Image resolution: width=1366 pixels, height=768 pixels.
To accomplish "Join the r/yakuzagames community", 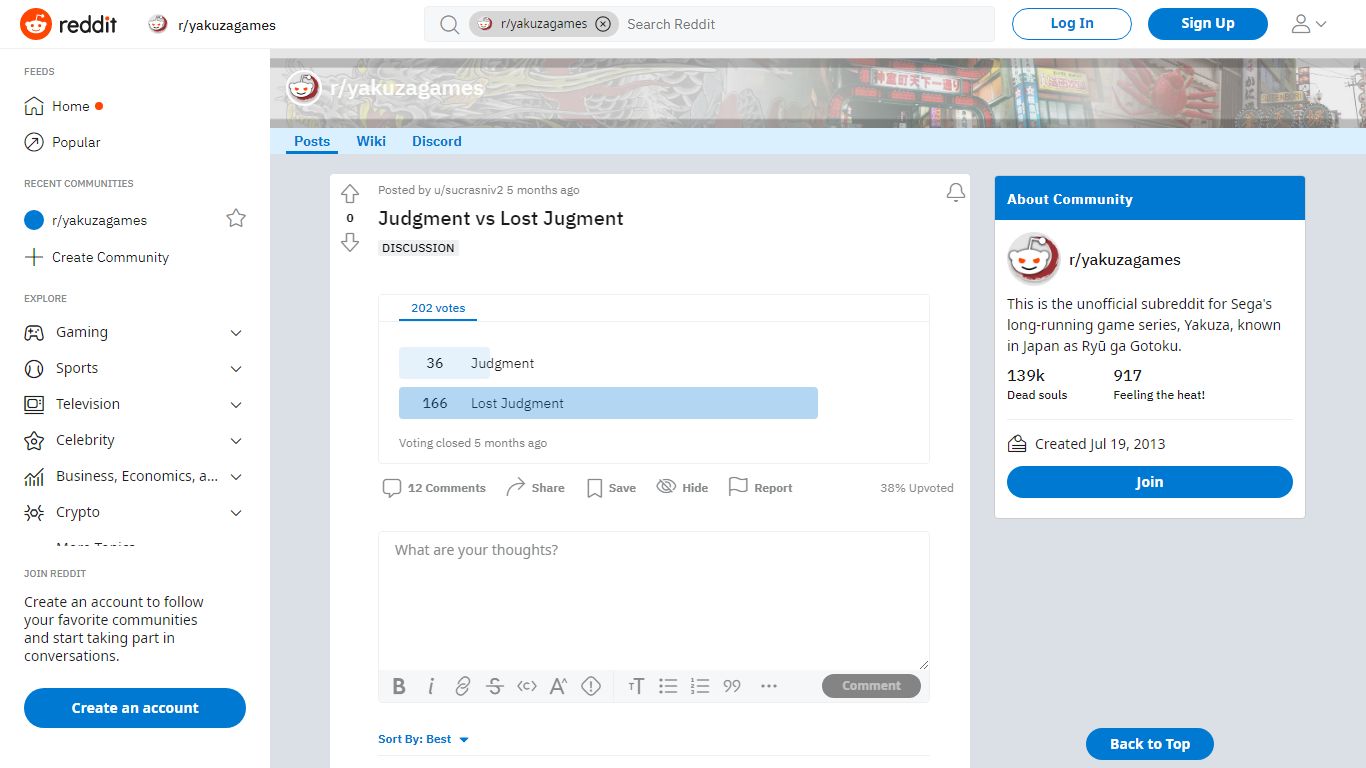I will pyautogui.click(x=1150, y=482).
